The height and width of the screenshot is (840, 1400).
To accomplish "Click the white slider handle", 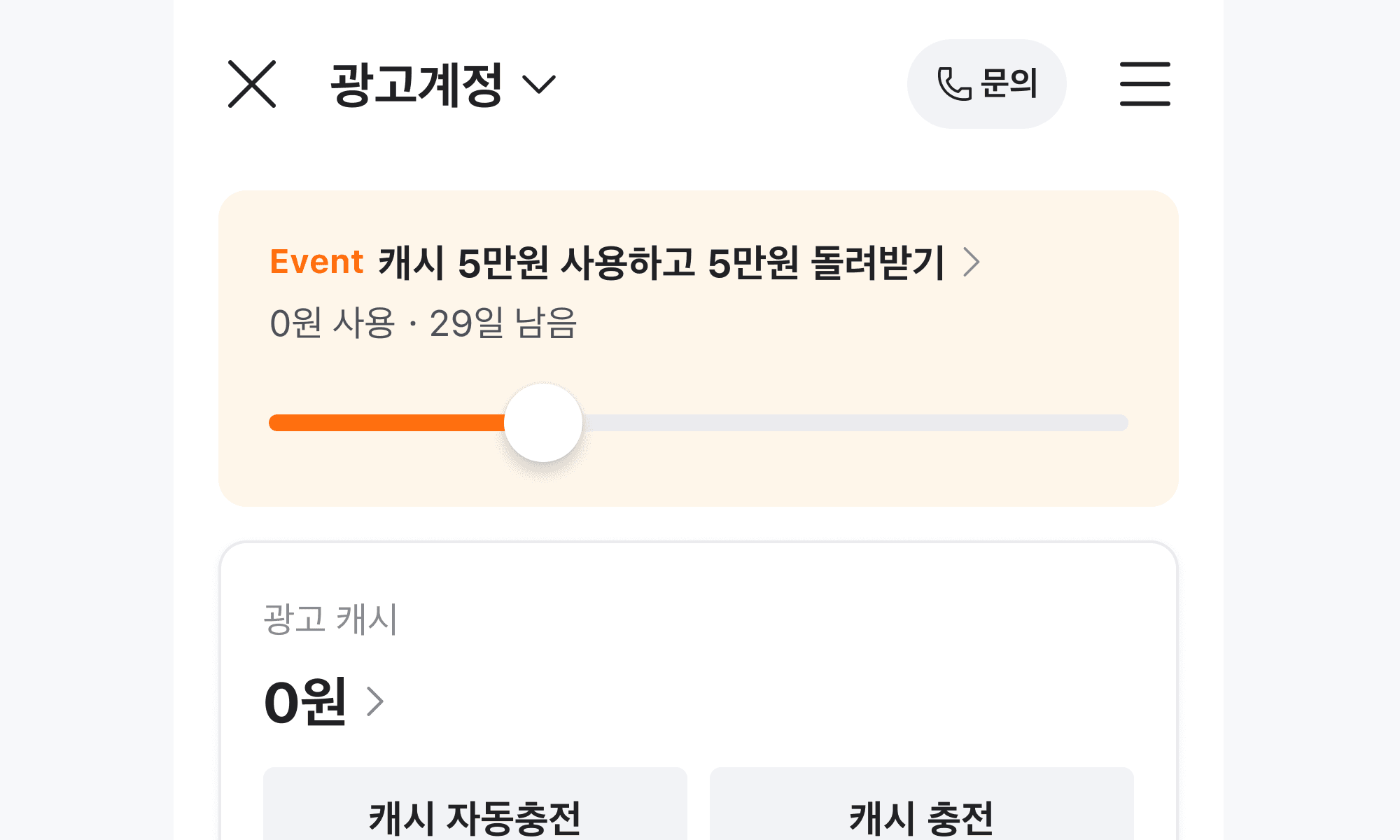I will (x=543, y=423).
